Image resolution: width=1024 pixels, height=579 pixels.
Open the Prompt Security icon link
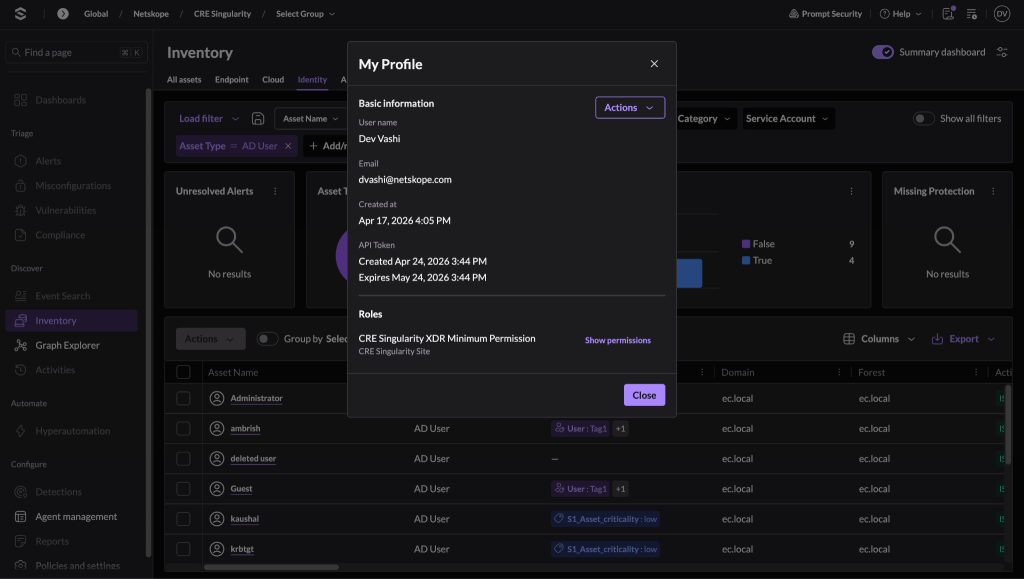(825, 14)
